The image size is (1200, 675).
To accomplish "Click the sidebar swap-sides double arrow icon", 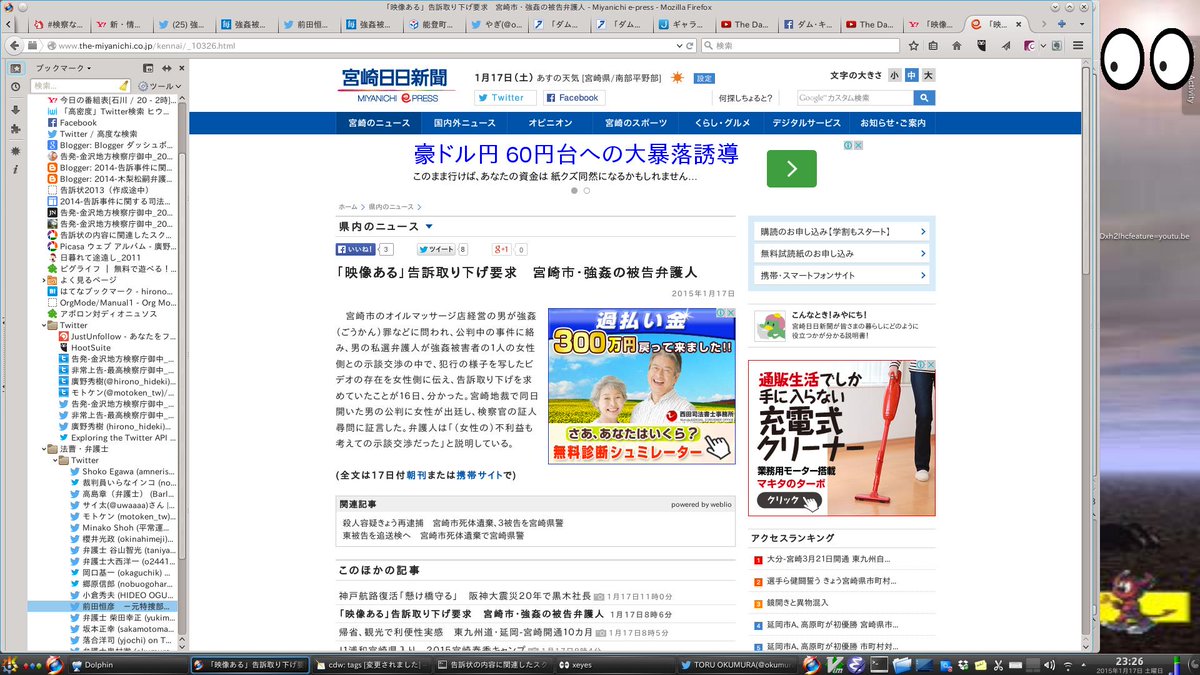I will [168, 68].
